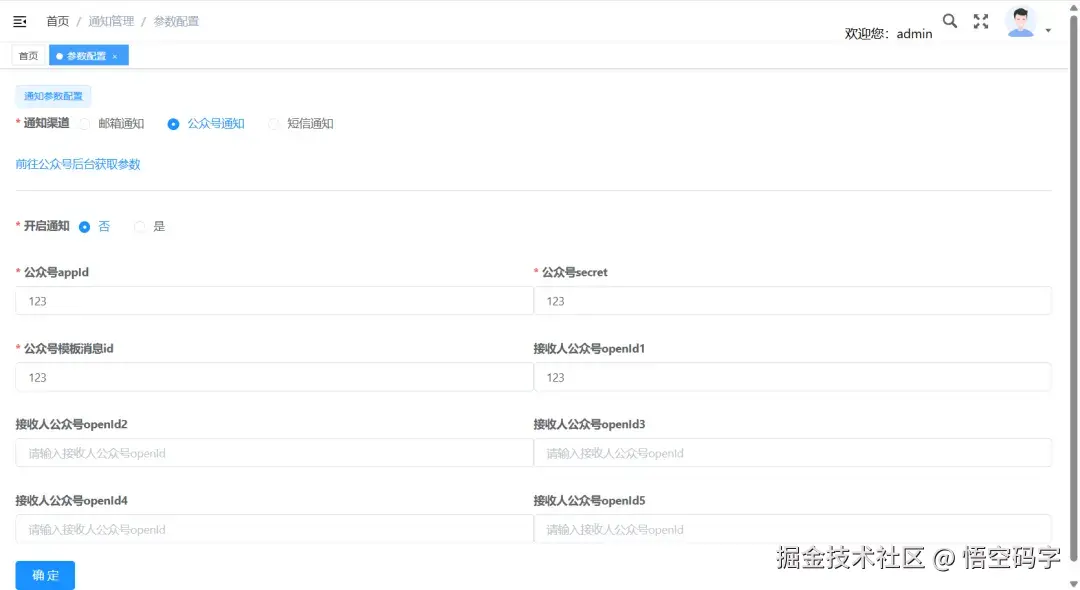The height and width of the screenshot is (590, 1080).
Task: Click the fullscreen expand icon
Action: coord(981,20)
